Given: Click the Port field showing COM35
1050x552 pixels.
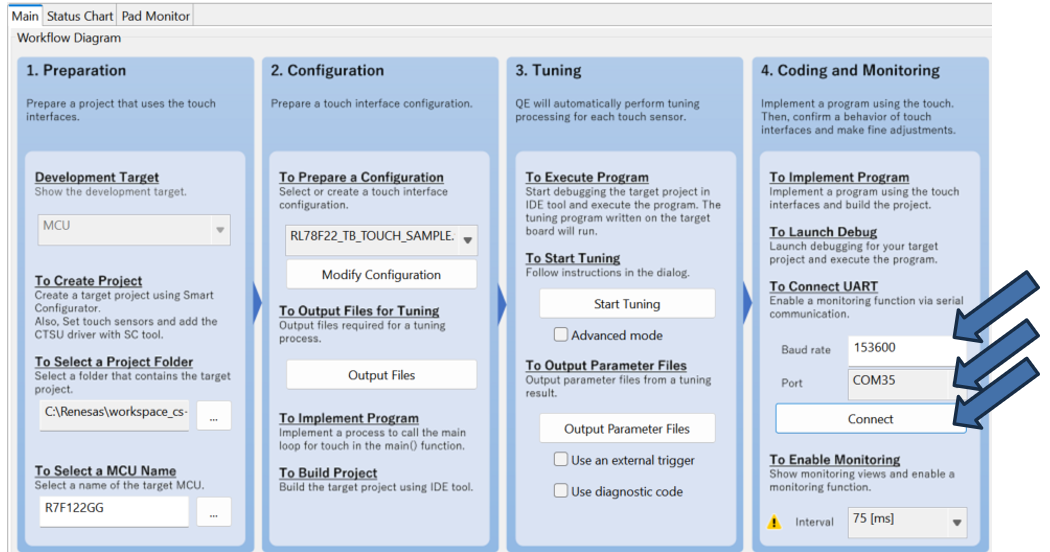Looking at the screenshot, I should (x=898, y=382).
